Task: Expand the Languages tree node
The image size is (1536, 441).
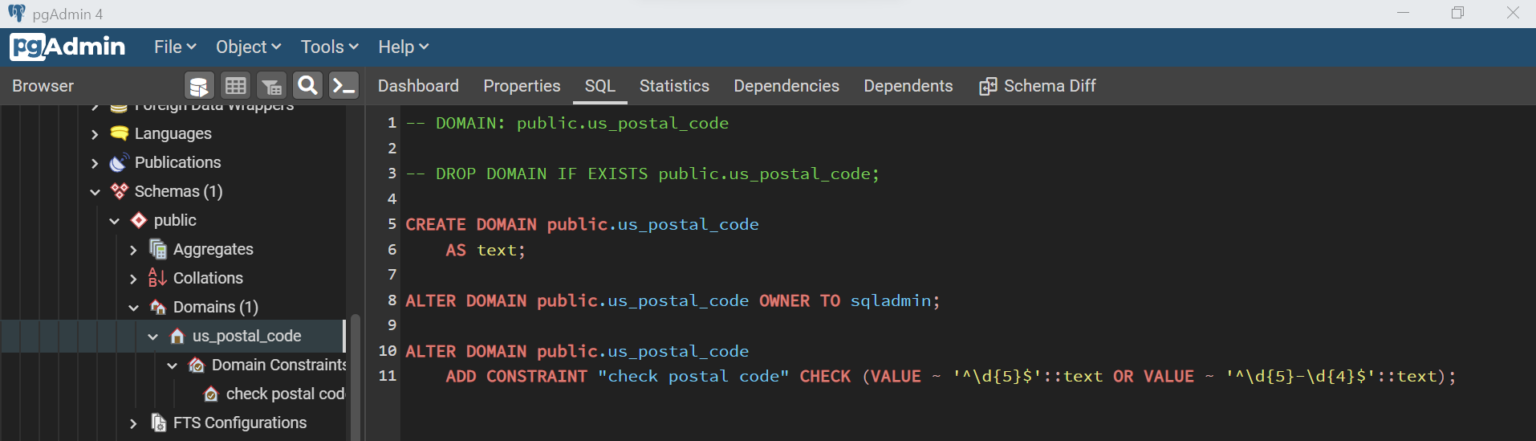Action: click(x=95, y=133)
